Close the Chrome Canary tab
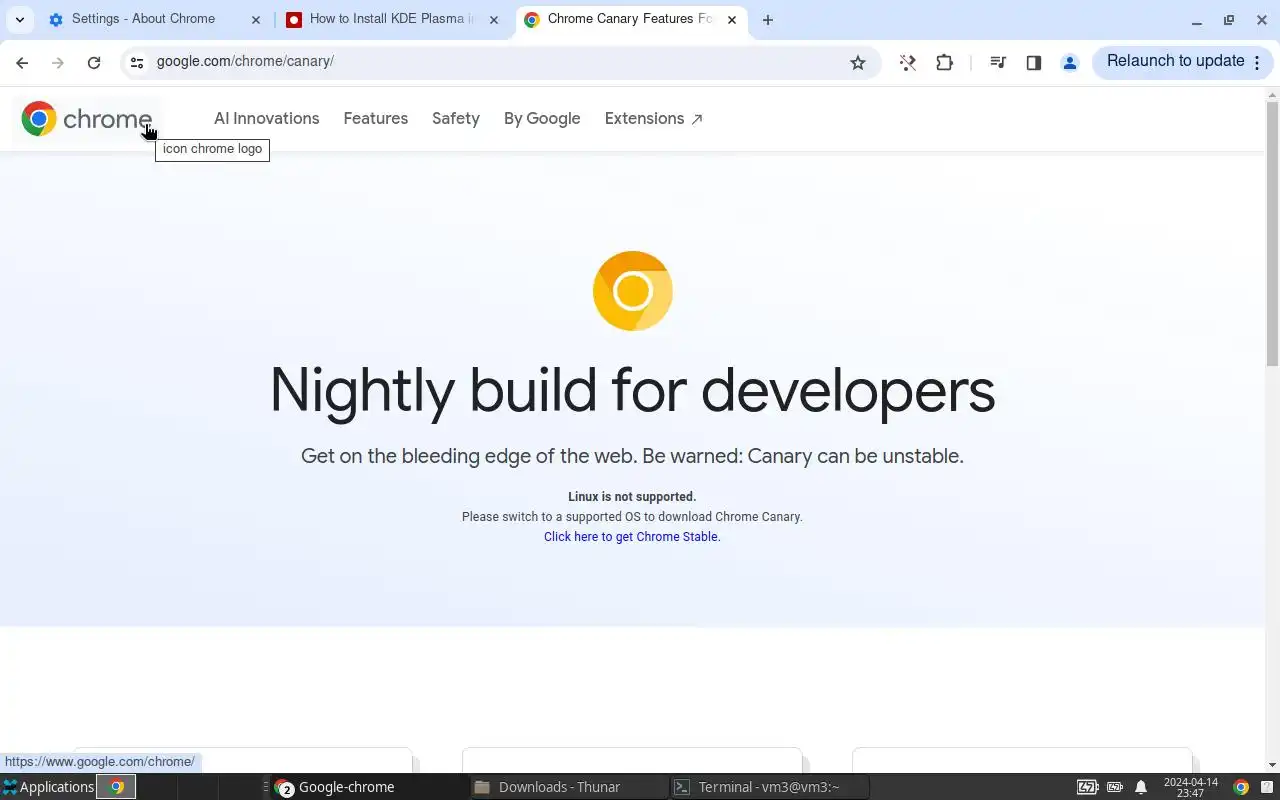Screen dimensions: 1280x800 (x=731, y=20)
